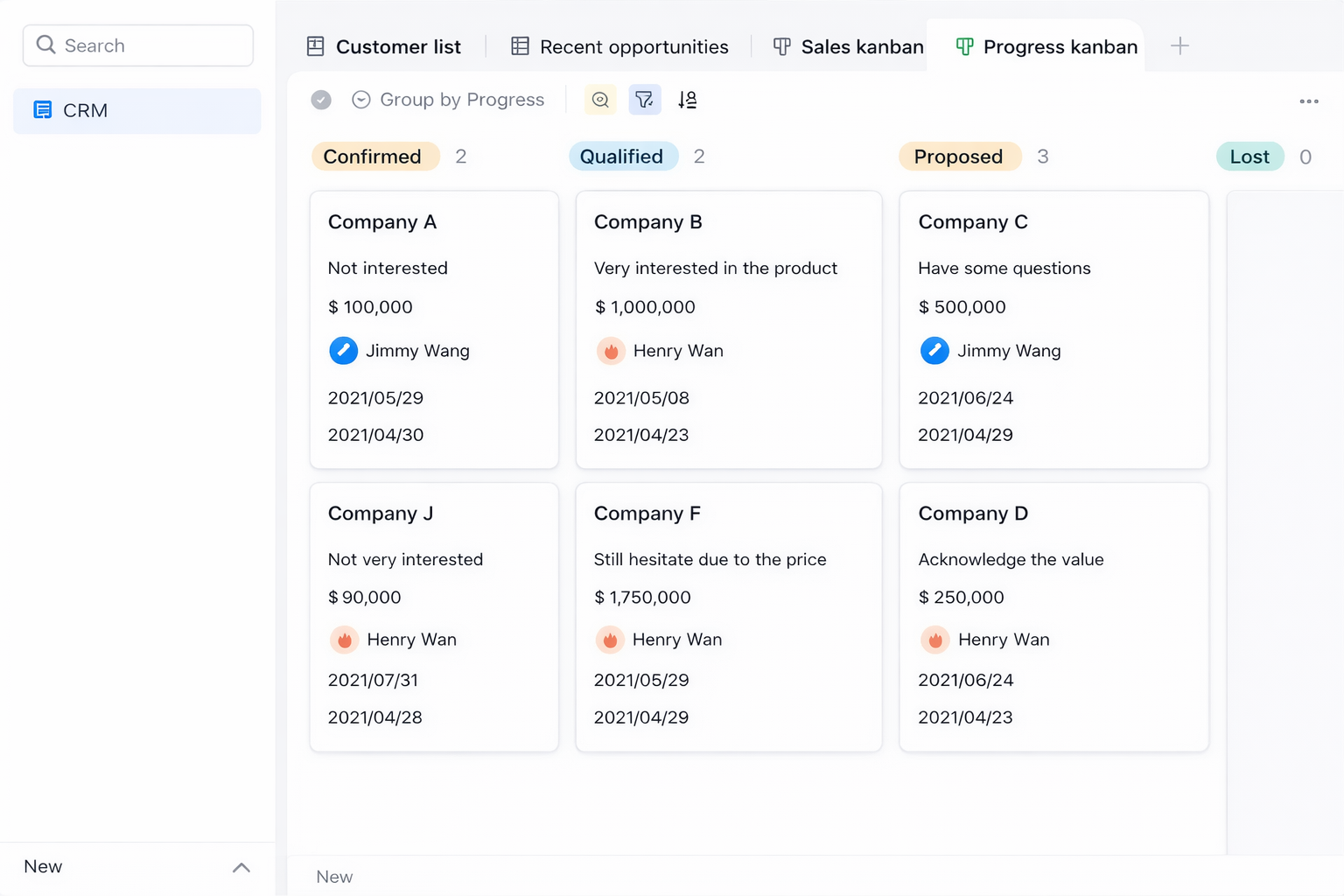Click the find records icon in toolbar
The height and width of the screenshot is (896, 1344).
600,100
